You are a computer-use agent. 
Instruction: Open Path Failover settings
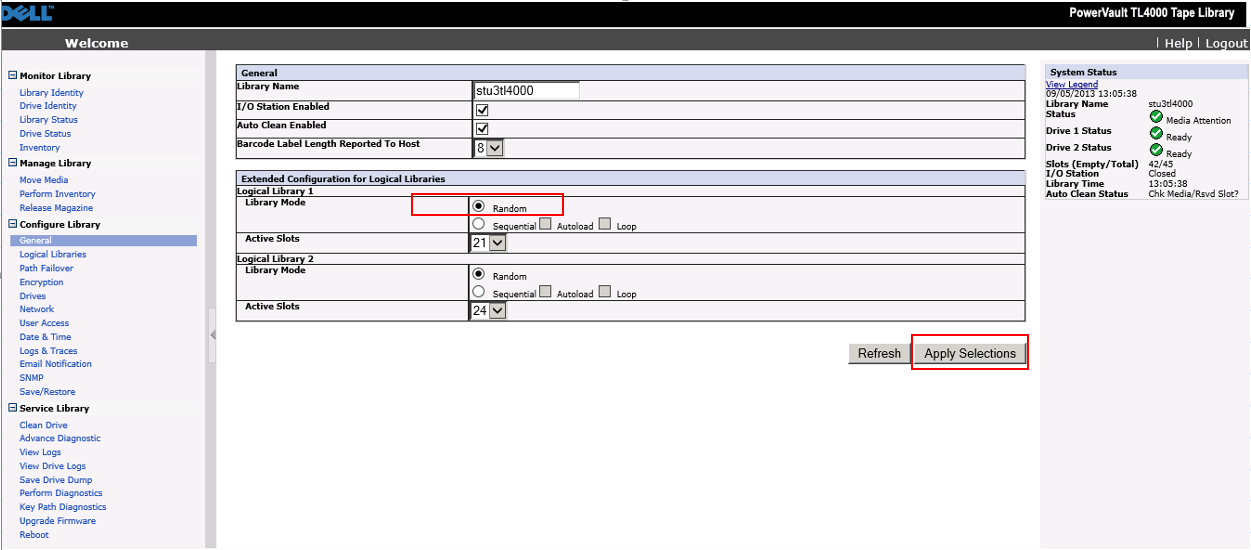pyautogui.click(x=46, y=269)
